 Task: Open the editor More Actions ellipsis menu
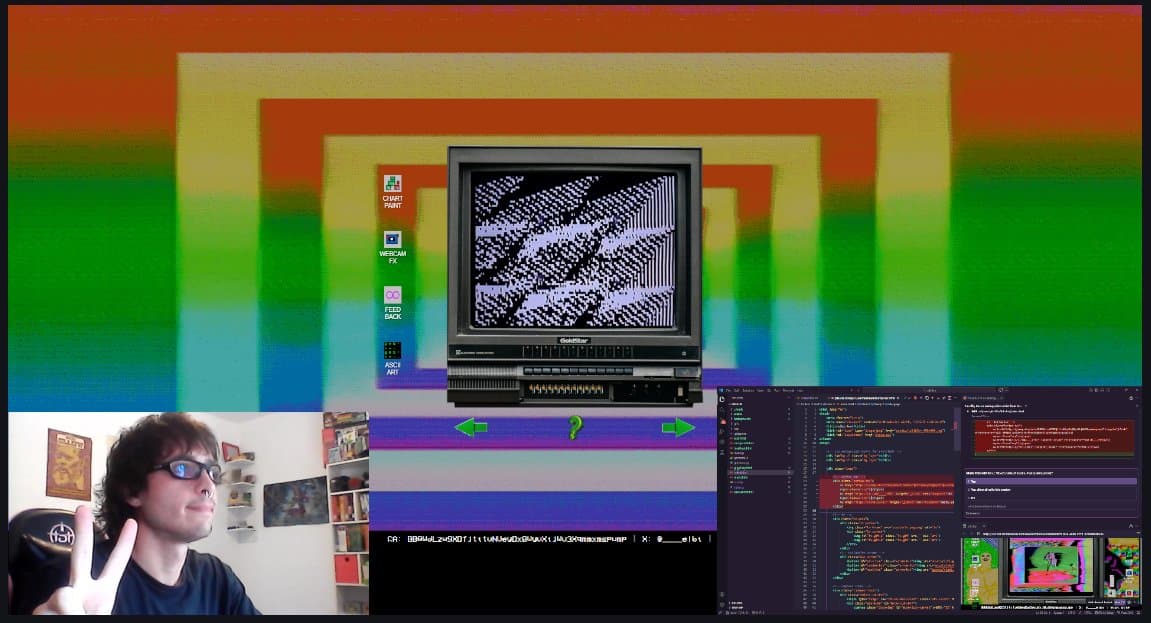tap(955, 397)
